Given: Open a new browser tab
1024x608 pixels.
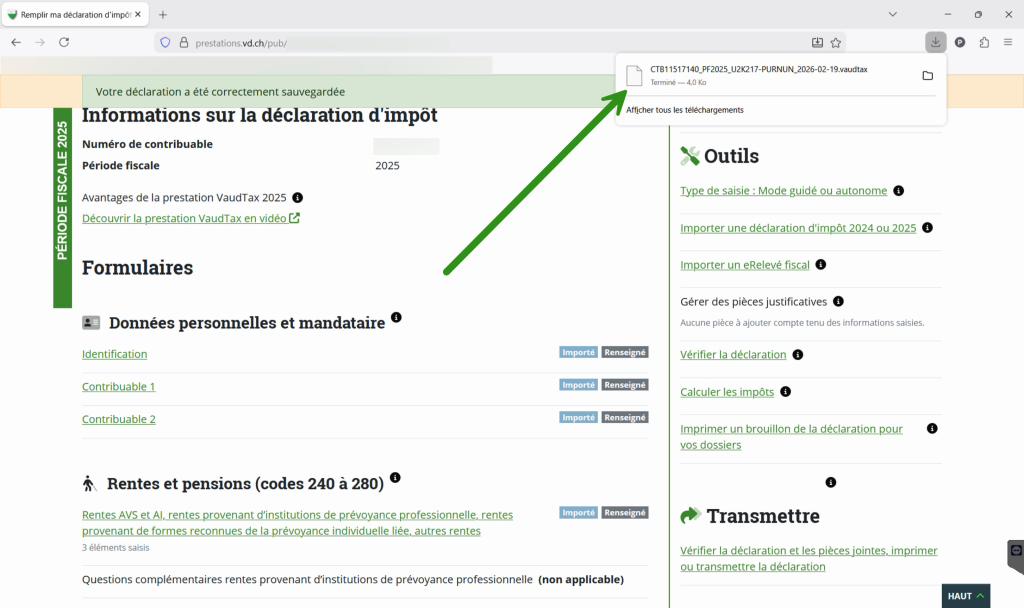Looking at the screenshot, I should click(x=163, y=14).
